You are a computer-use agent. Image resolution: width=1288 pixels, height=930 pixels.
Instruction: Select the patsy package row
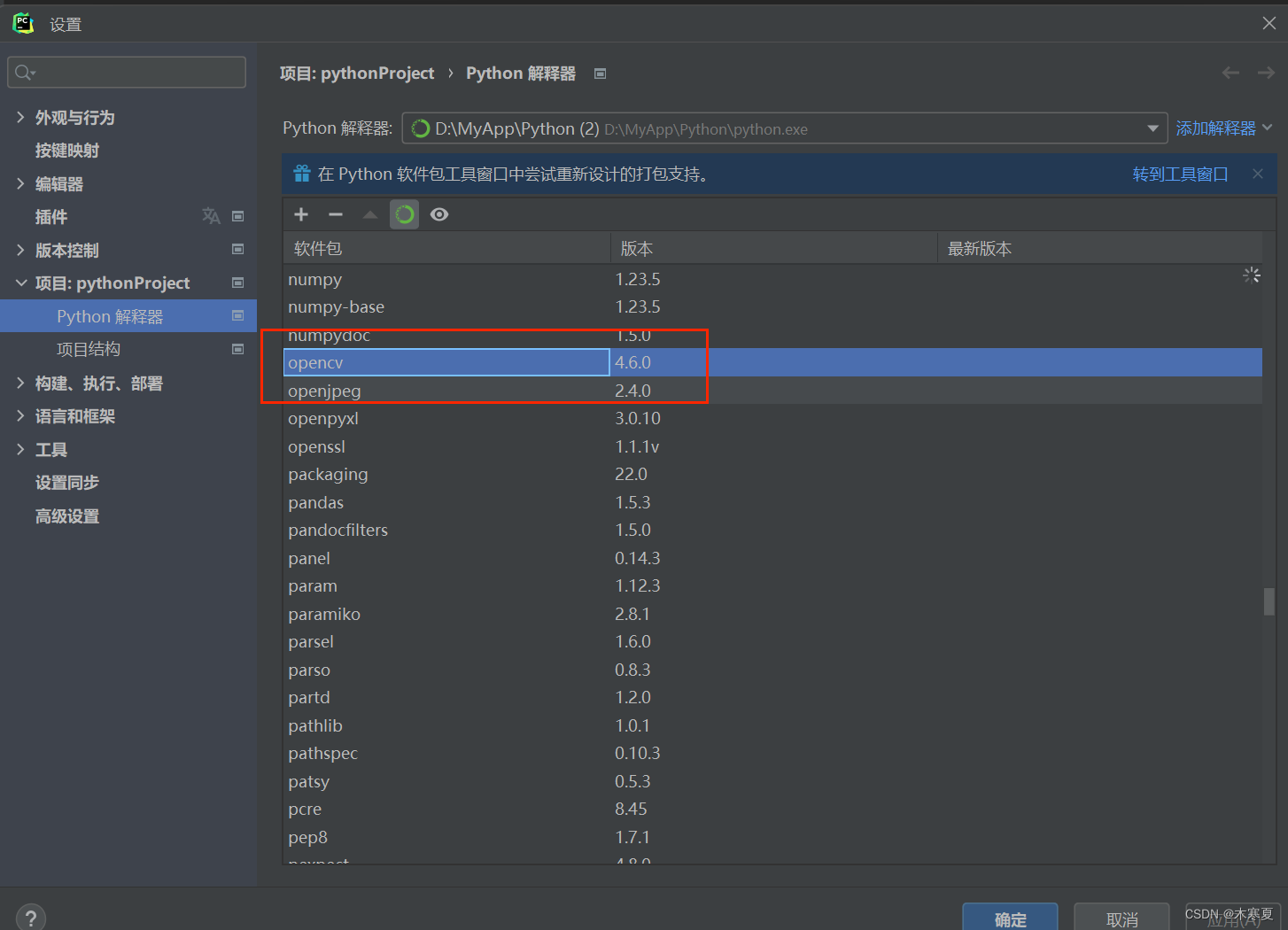[x=772, y=781]
